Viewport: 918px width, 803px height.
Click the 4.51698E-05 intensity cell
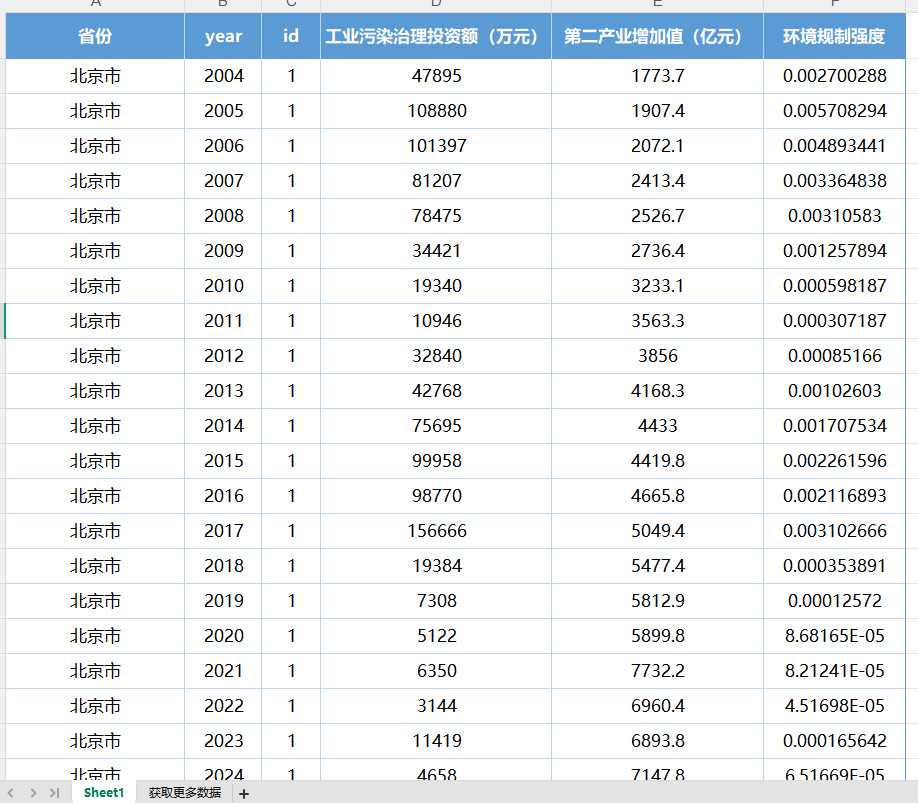click(x=834, y=706)
